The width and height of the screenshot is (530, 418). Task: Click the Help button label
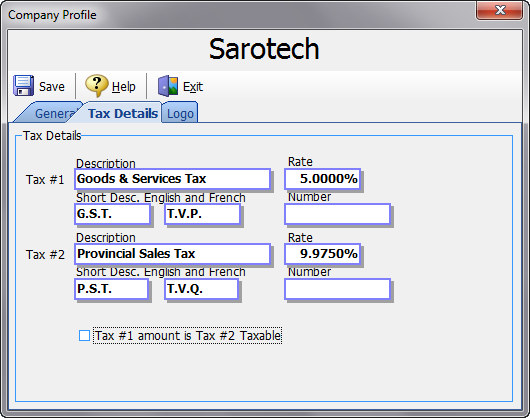[124, 87]
